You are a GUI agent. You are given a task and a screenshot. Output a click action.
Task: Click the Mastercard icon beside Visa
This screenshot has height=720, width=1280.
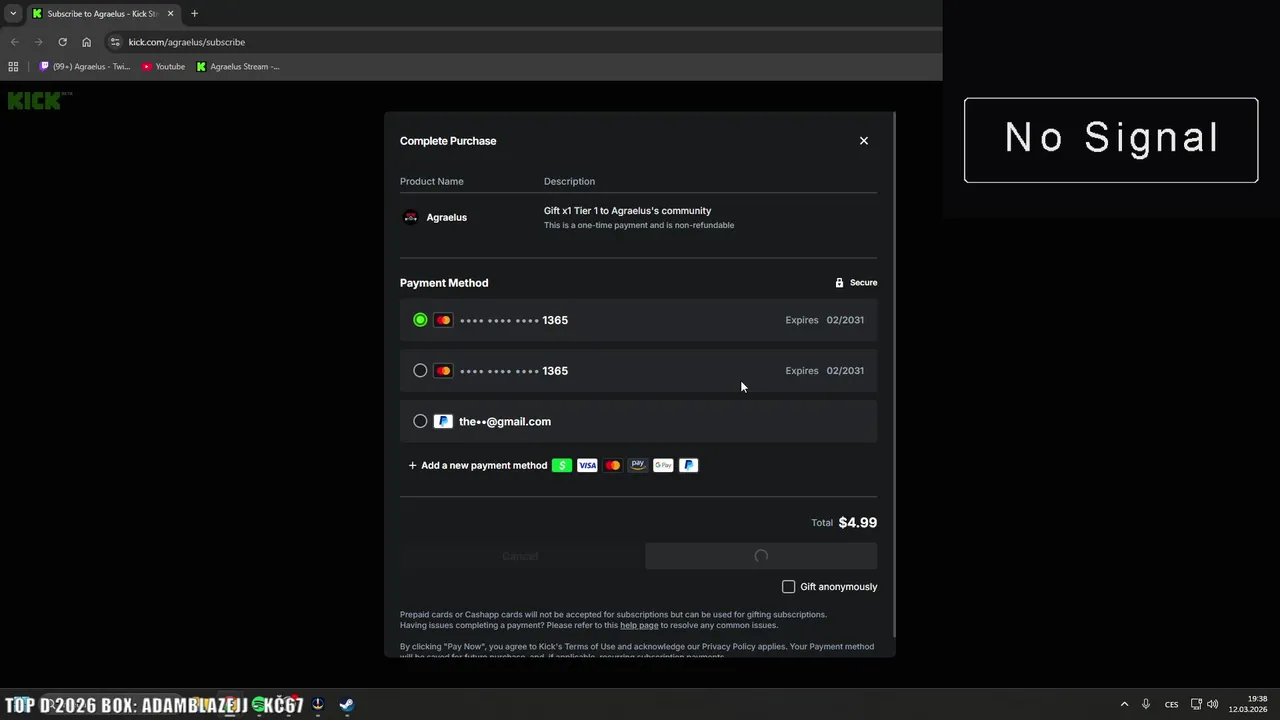tap(612, 465)
